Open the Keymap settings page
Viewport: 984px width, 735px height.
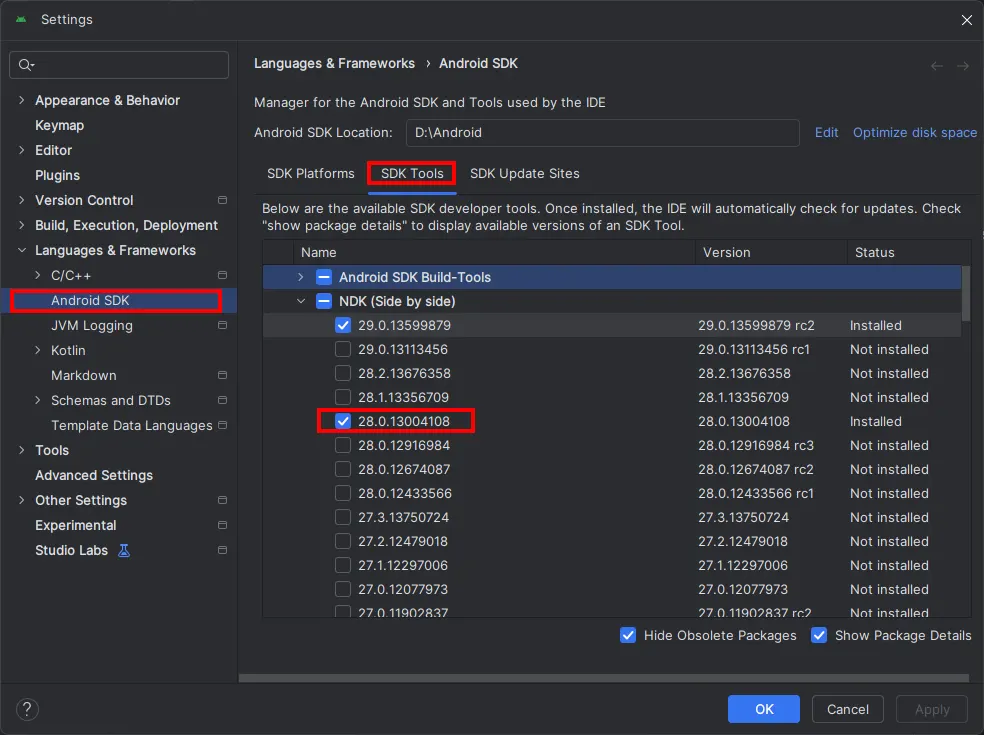(60, 126)
